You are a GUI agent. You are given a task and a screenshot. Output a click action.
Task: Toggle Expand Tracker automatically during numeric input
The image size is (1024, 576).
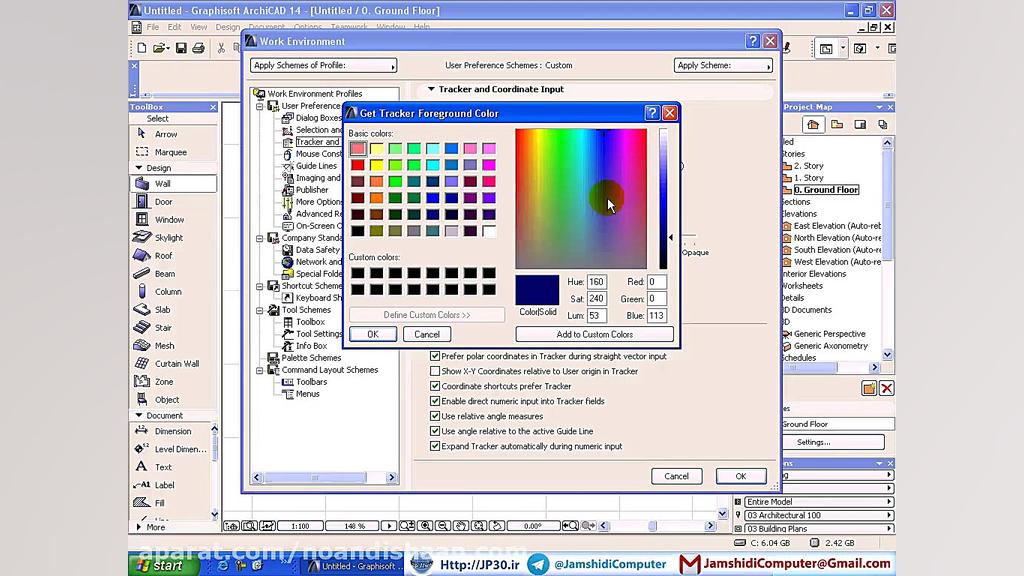[435, 447]
